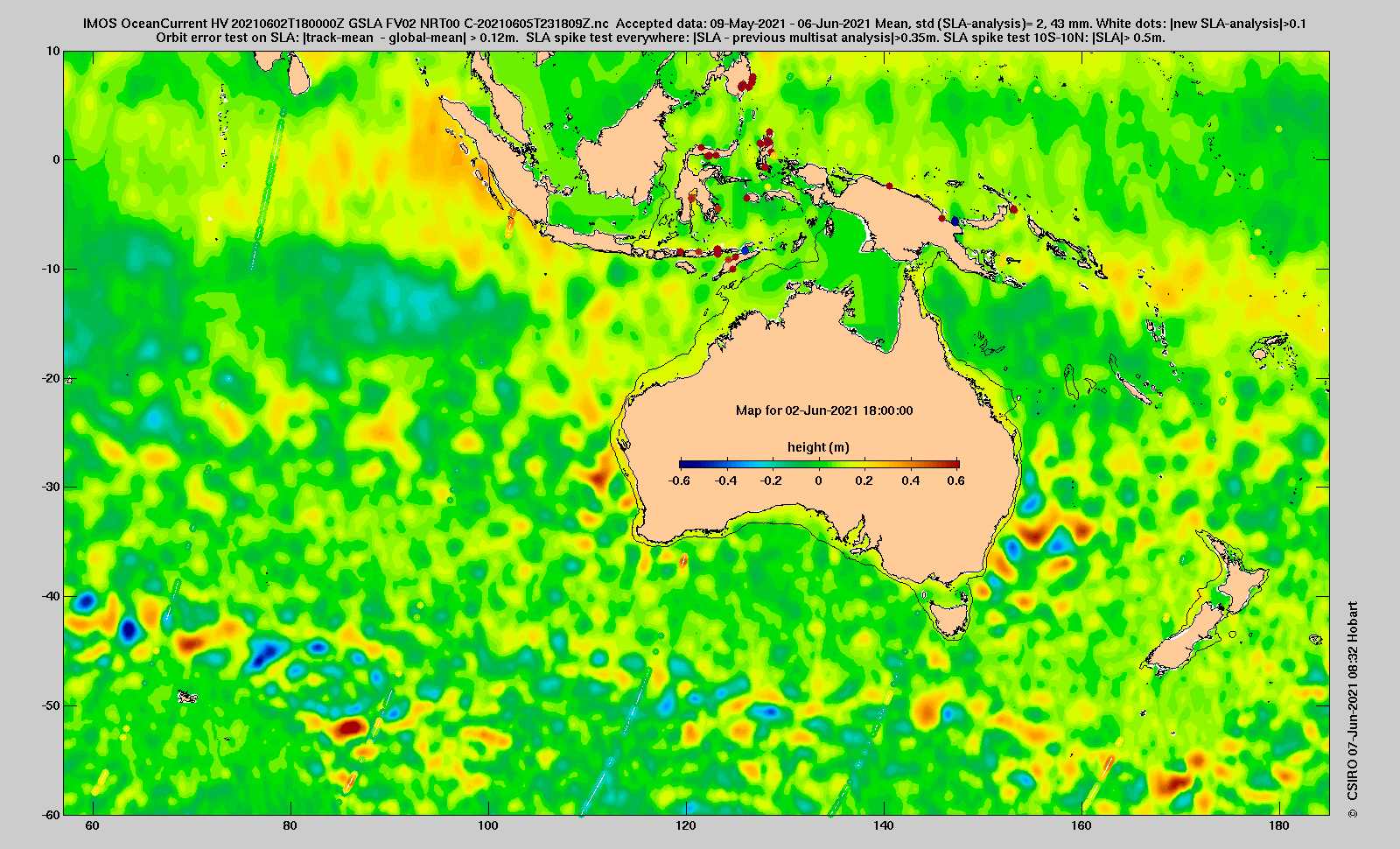Click the 'Map for 02-Jun-2021 18:00:00' label
The height and width of the screenshot is (849, 1400).
pyautogui.click(x=824, y=410)
